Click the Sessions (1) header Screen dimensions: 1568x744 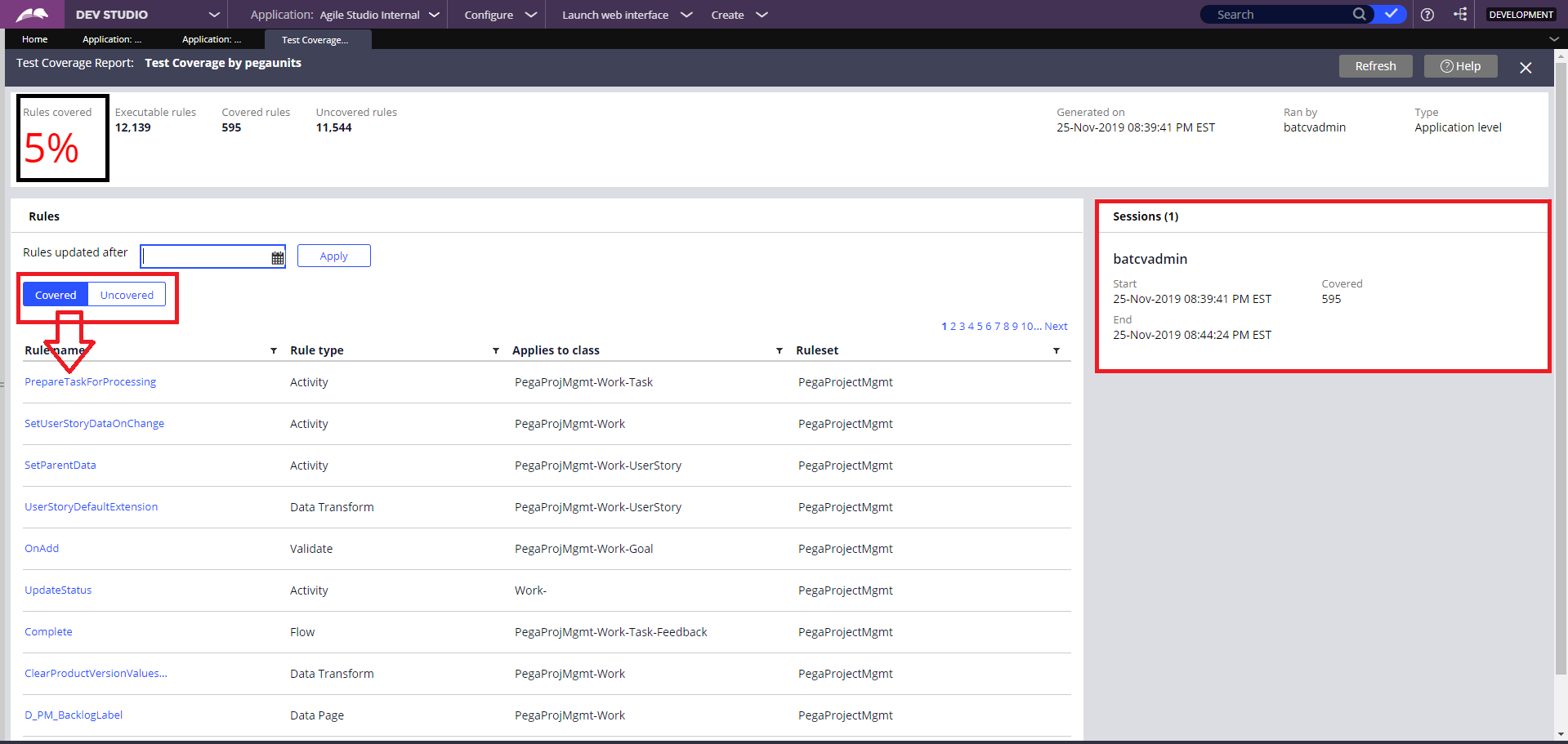coord(1146,216)
